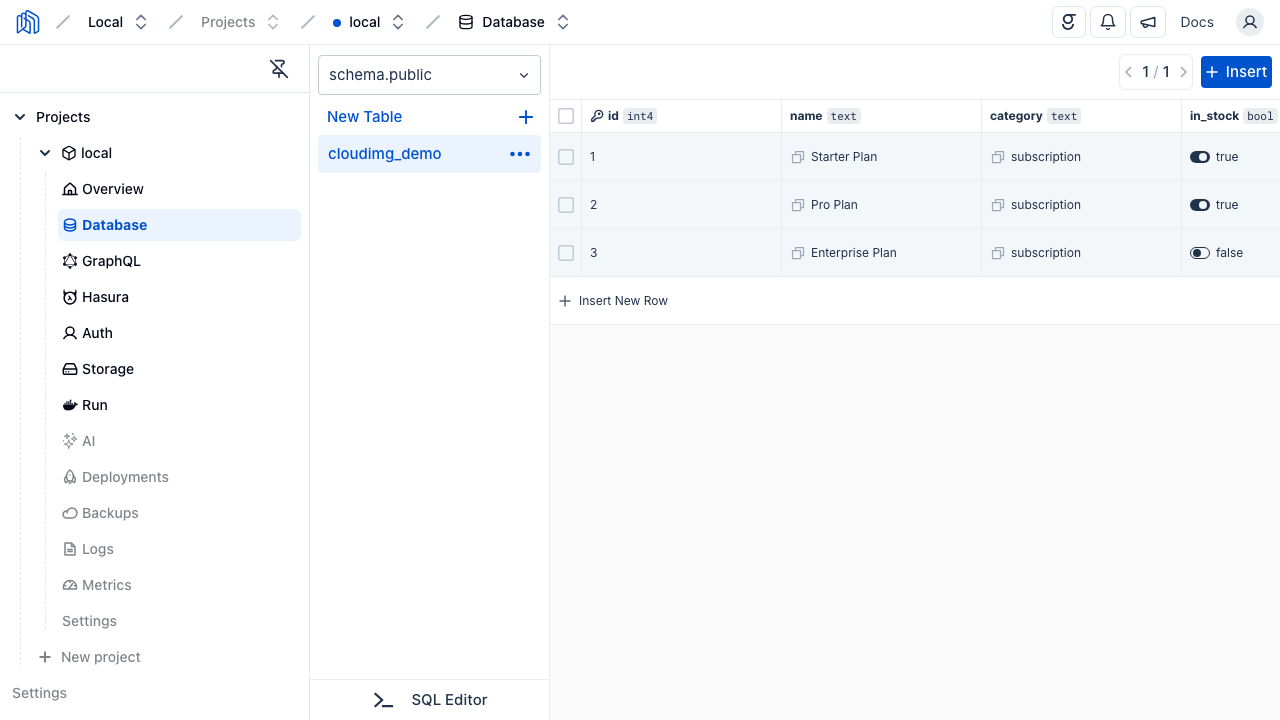Toggle in_stock for Pro Plan
The width and height of the screenshot is (1280, 720).
[1200, 205]
